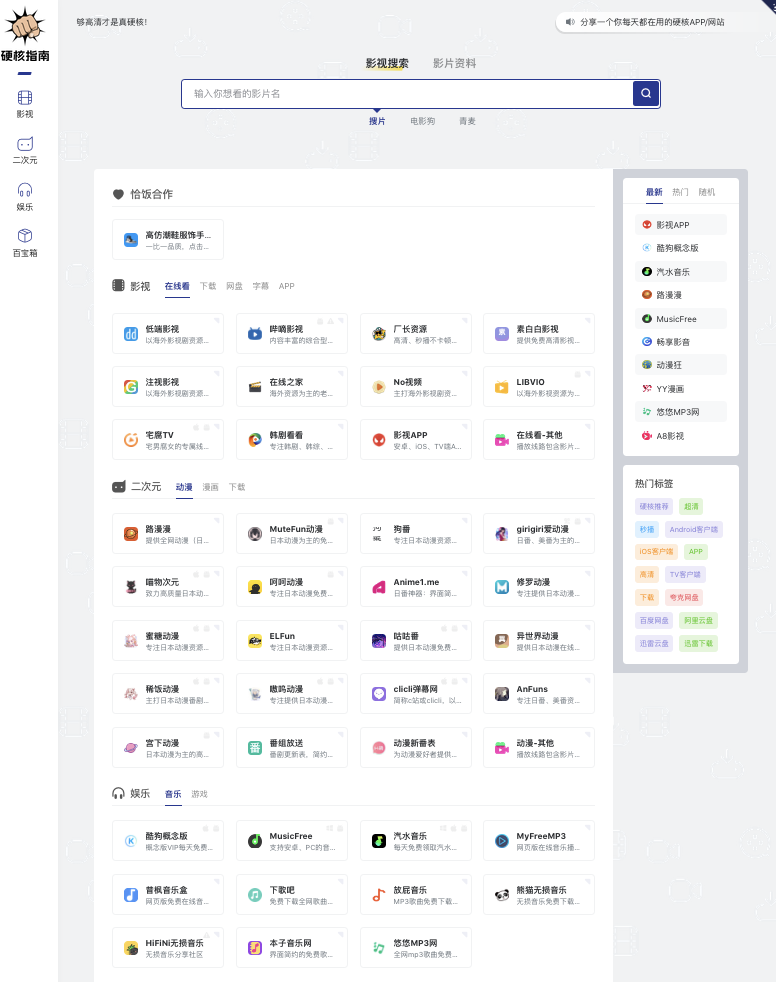Open 动漫狂 in the latest list
This screenshot has width=776, height=982.
point(681,365)
